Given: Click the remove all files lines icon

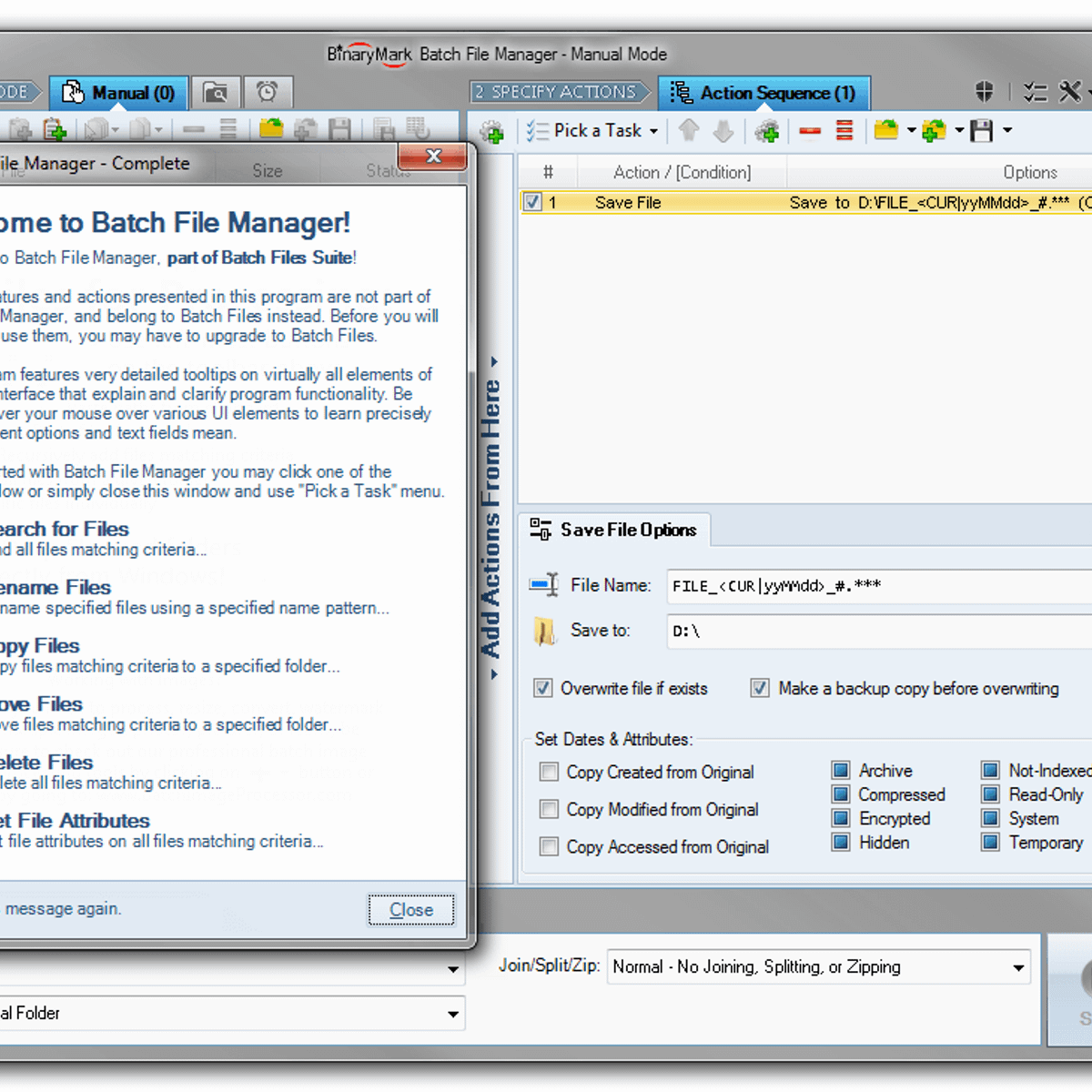Looking at the screenshot, I should tap(228, 130).
